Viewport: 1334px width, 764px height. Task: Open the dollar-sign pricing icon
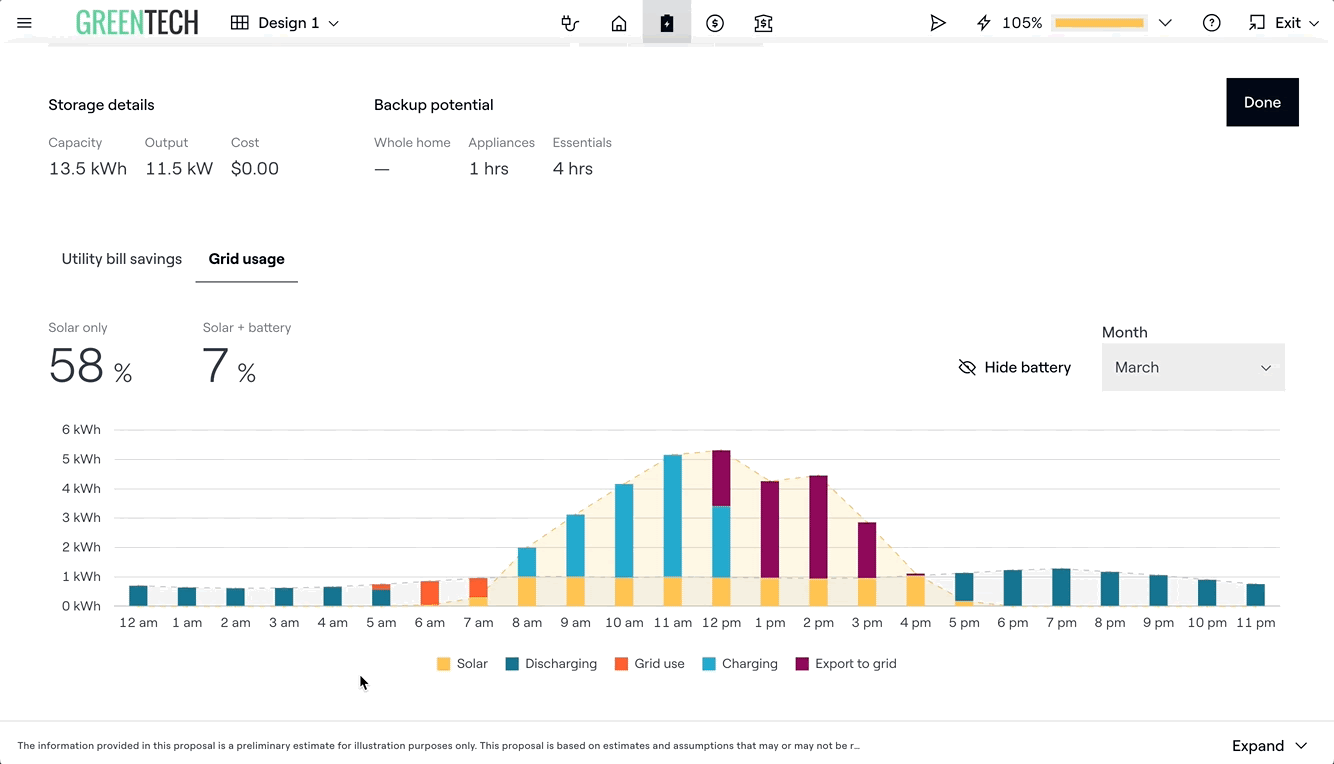pyautogui.click(x=715, y=23)
